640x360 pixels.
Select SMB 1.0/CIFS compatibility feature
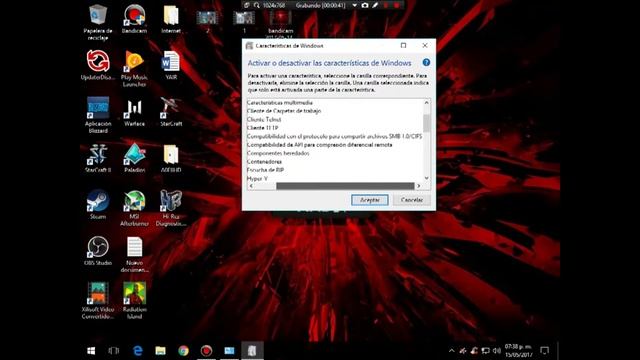(334, 136)
